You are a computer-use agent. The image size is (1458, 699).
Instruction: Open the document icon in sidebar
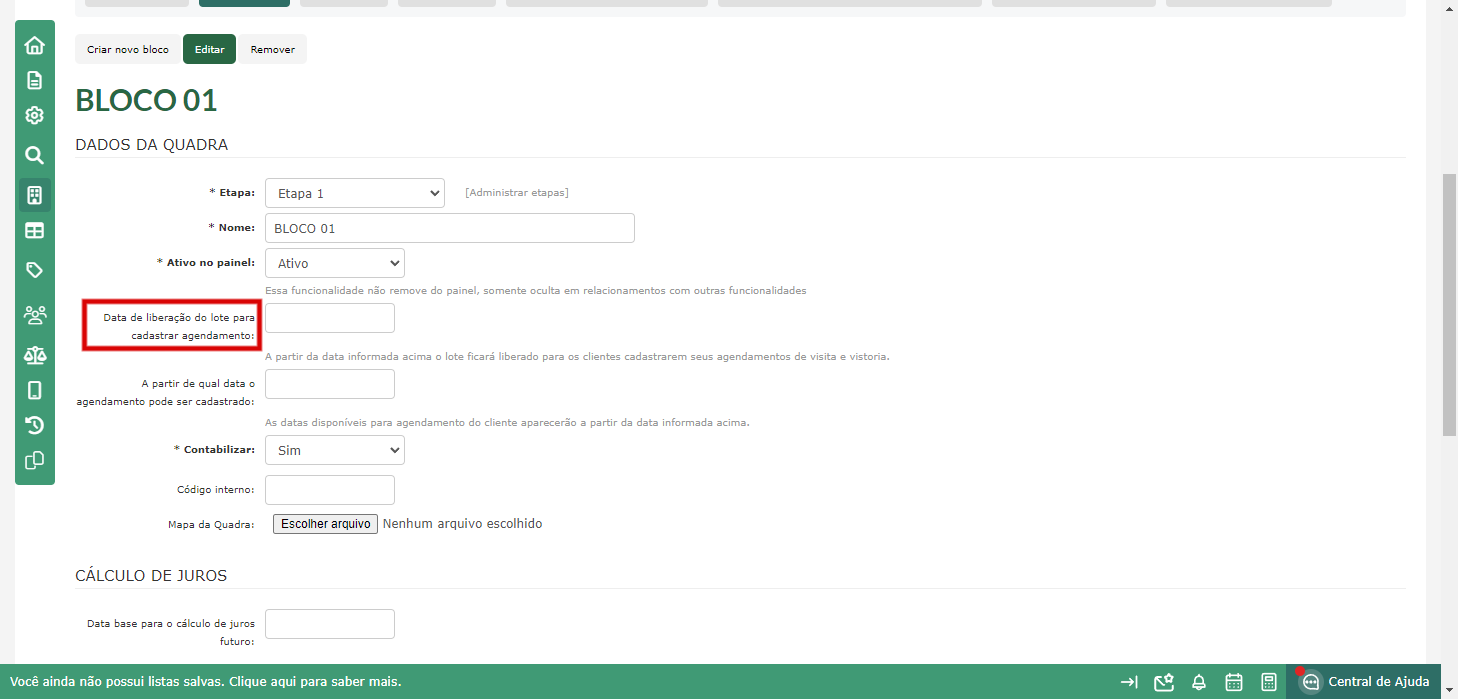coord(34,80)
